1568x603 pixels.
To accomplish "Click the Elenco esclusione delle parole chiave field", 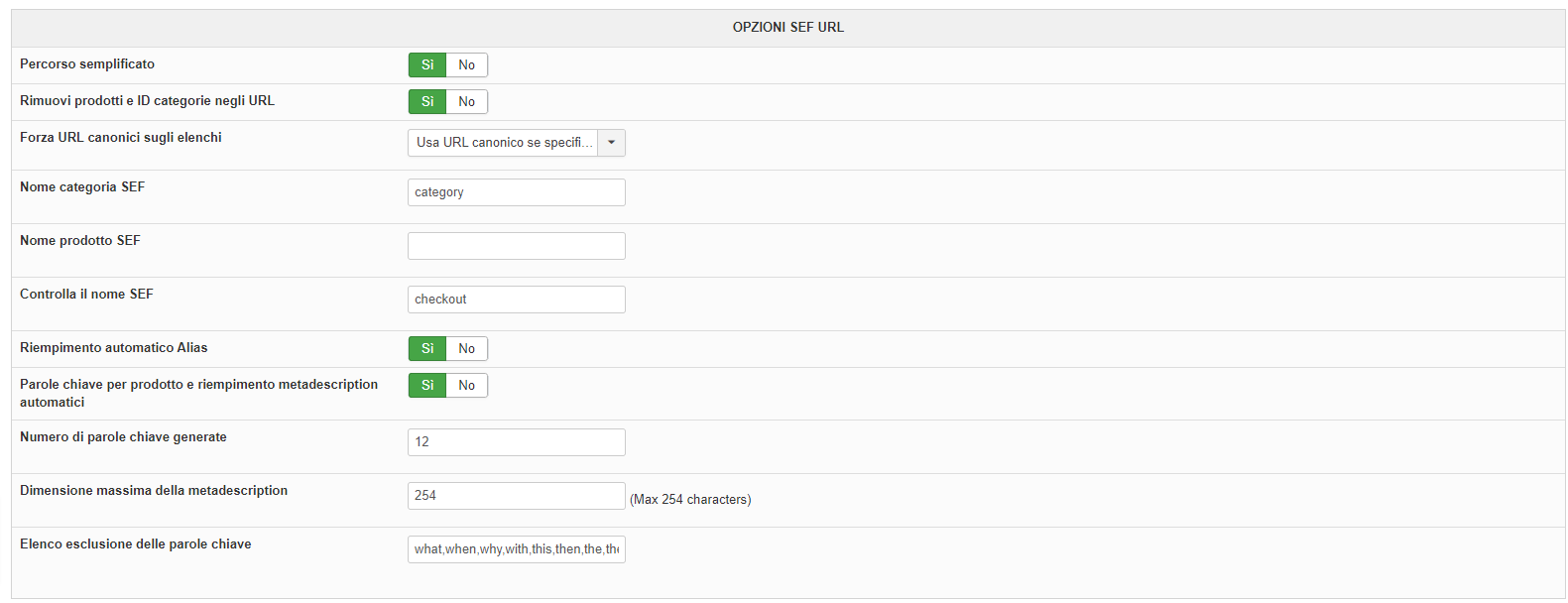I will [516, 549].
